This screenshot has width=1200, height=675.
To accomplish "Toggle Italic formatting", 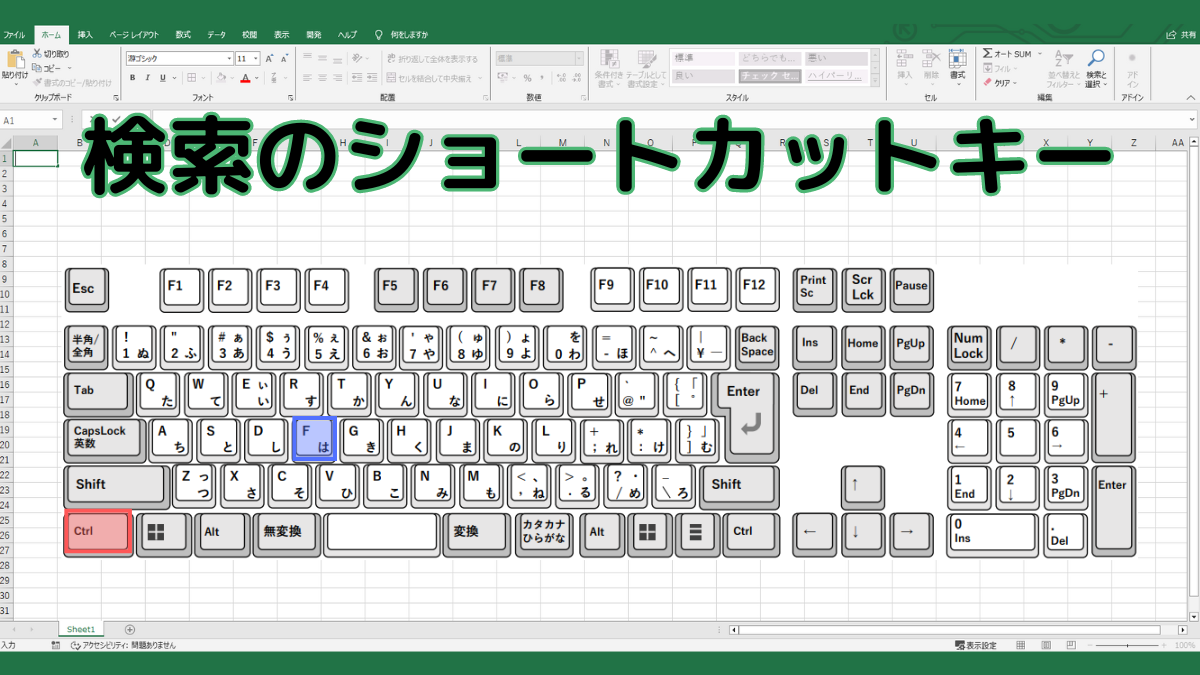I will tap(147, 77).
